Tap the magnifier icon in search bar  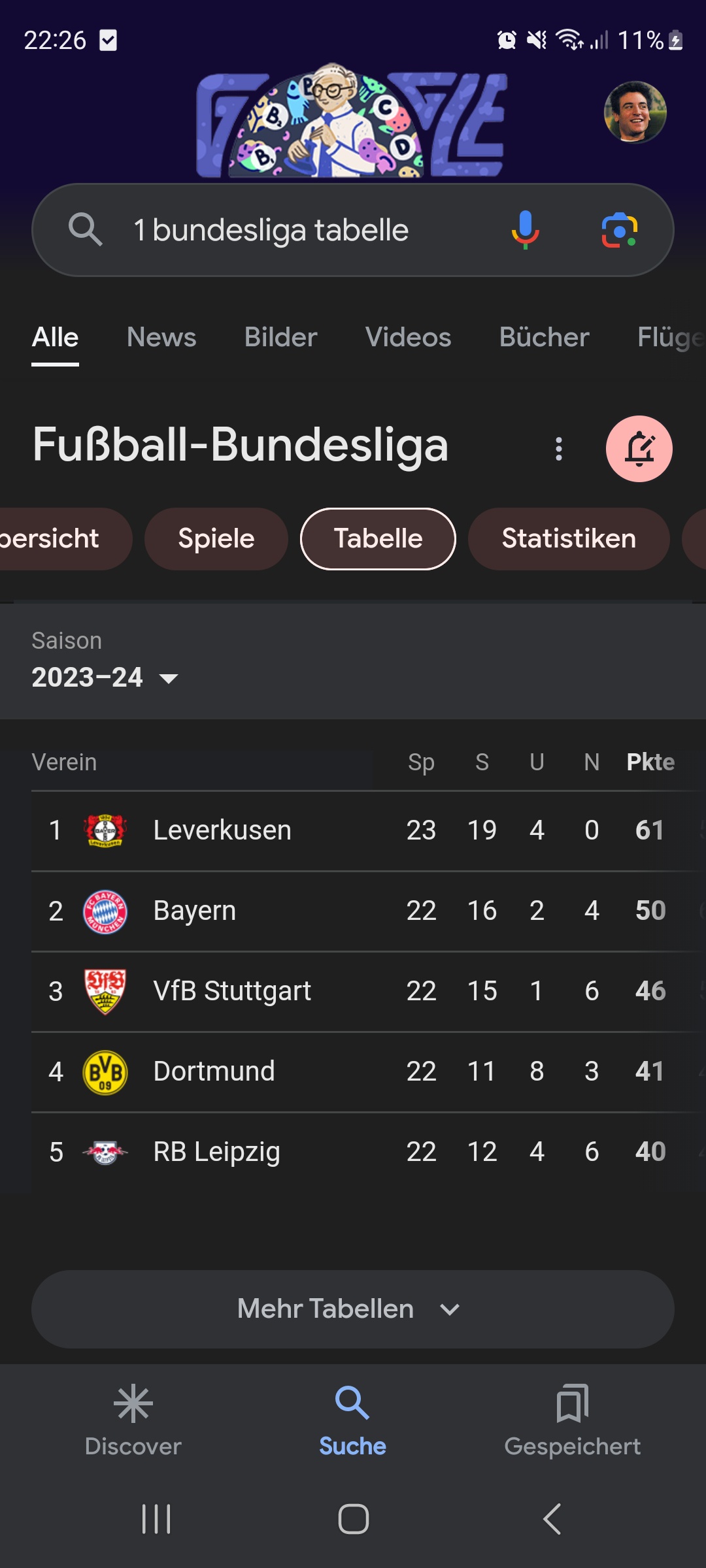[86, 230]
